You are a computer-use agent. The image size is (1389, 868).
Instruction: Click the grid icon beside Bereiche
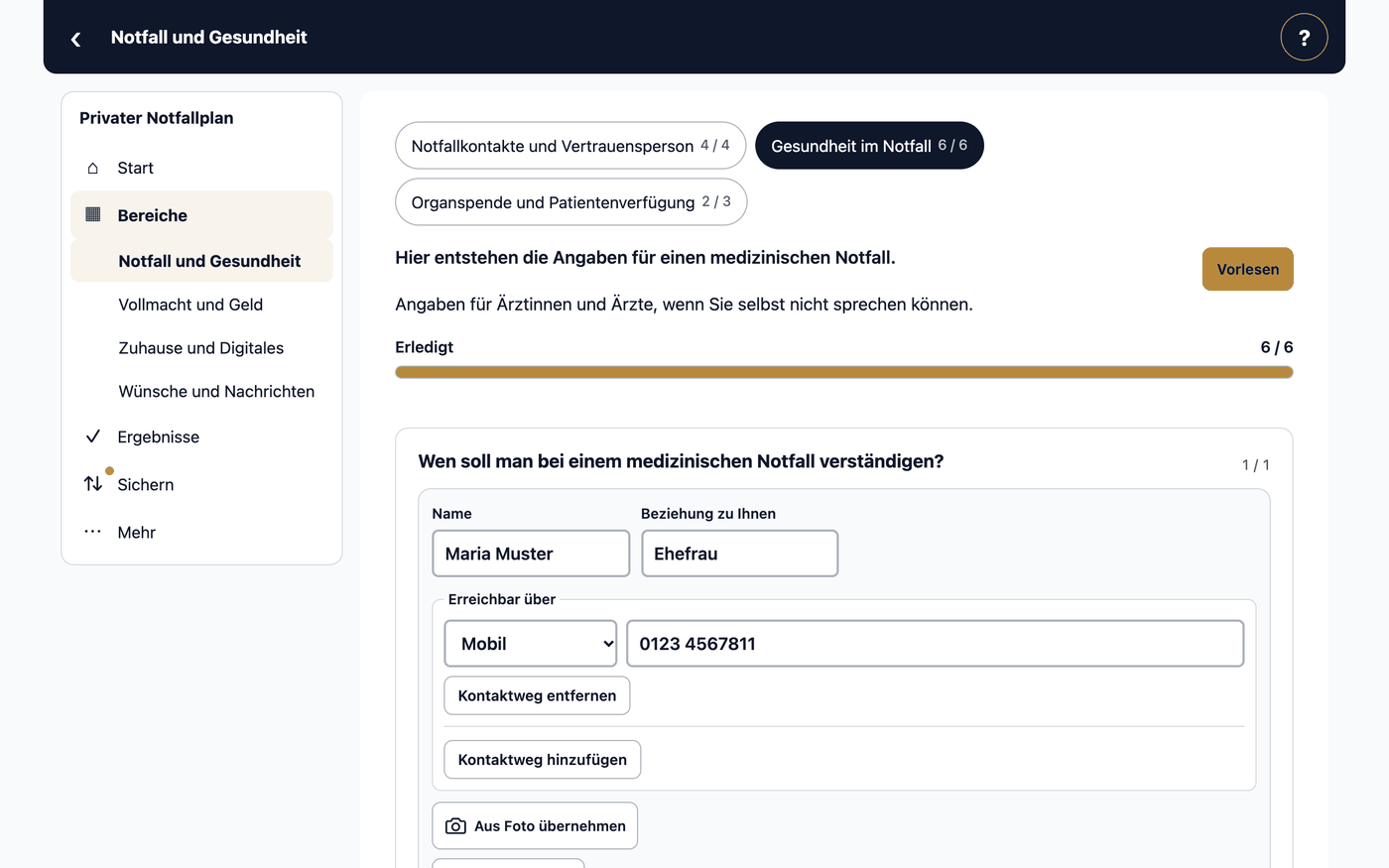[93, 214]
